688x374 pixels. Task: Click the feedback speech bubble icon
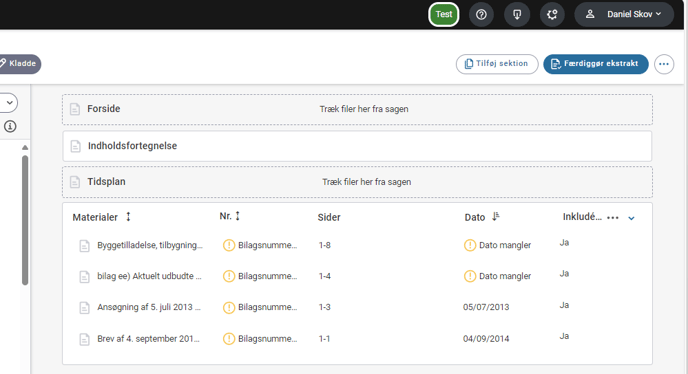(517, 14)
